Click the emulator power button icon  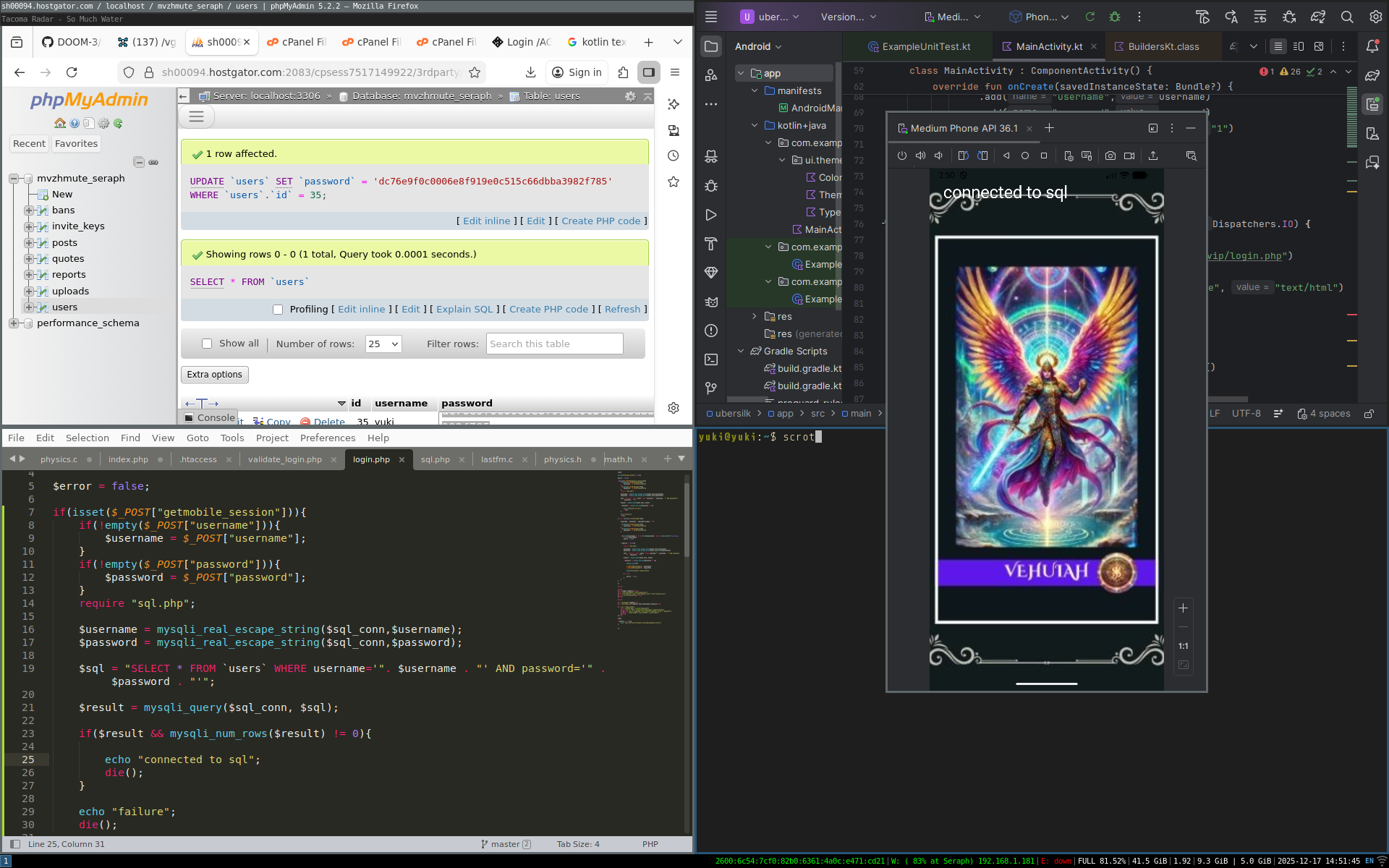pos(901,156)
